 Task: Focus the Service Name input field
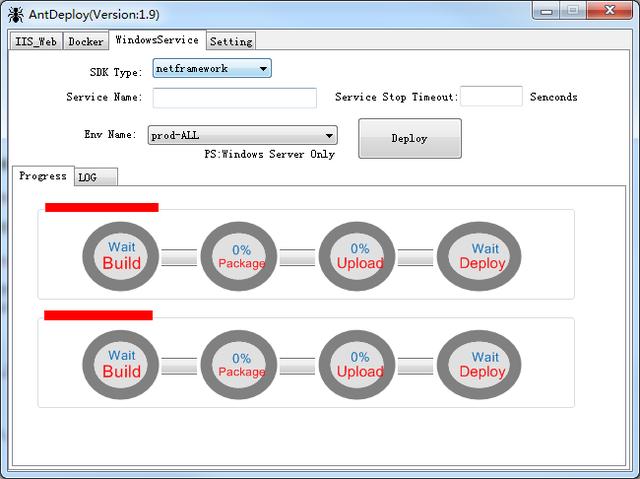235,98
